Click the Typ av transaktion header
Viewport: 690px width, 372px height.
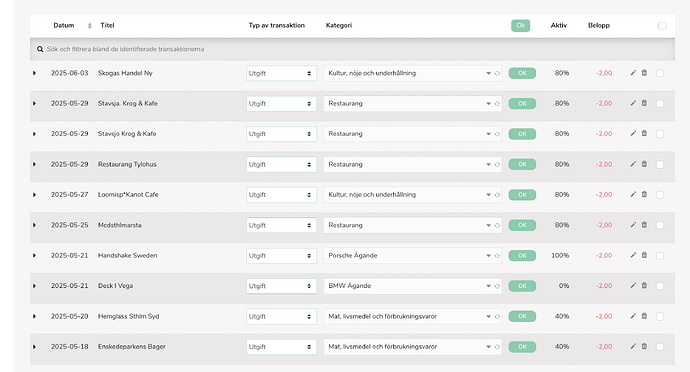click(x=276, y=26)
